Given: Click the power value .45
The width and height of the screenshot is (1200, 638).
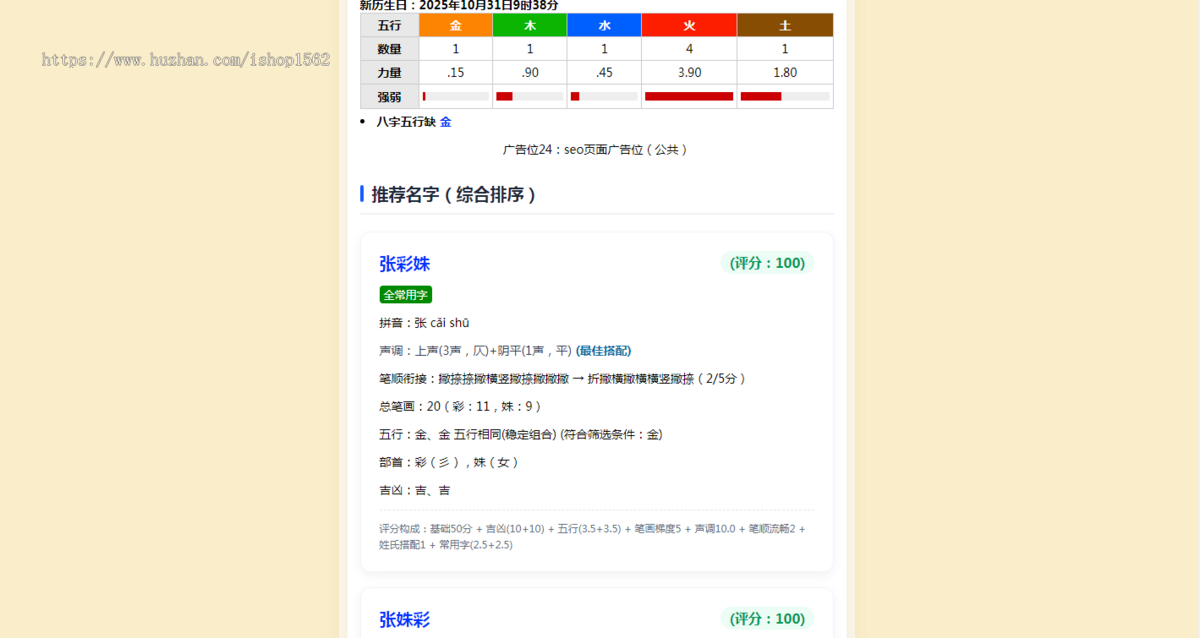Looking at the screenshot, I should coord(604,73).
